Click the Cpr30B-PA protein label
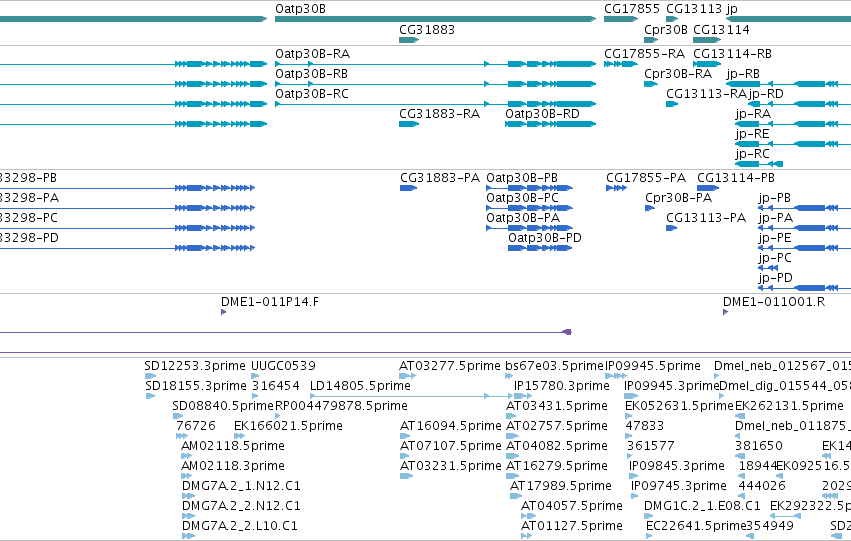Image resolution: width=851 pixels, height=541 pixels. pyautogui.click(x=678, y=198)
